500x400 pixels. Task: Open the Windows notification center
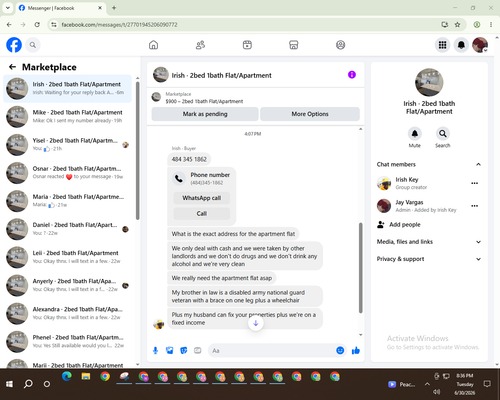point(487,384)
